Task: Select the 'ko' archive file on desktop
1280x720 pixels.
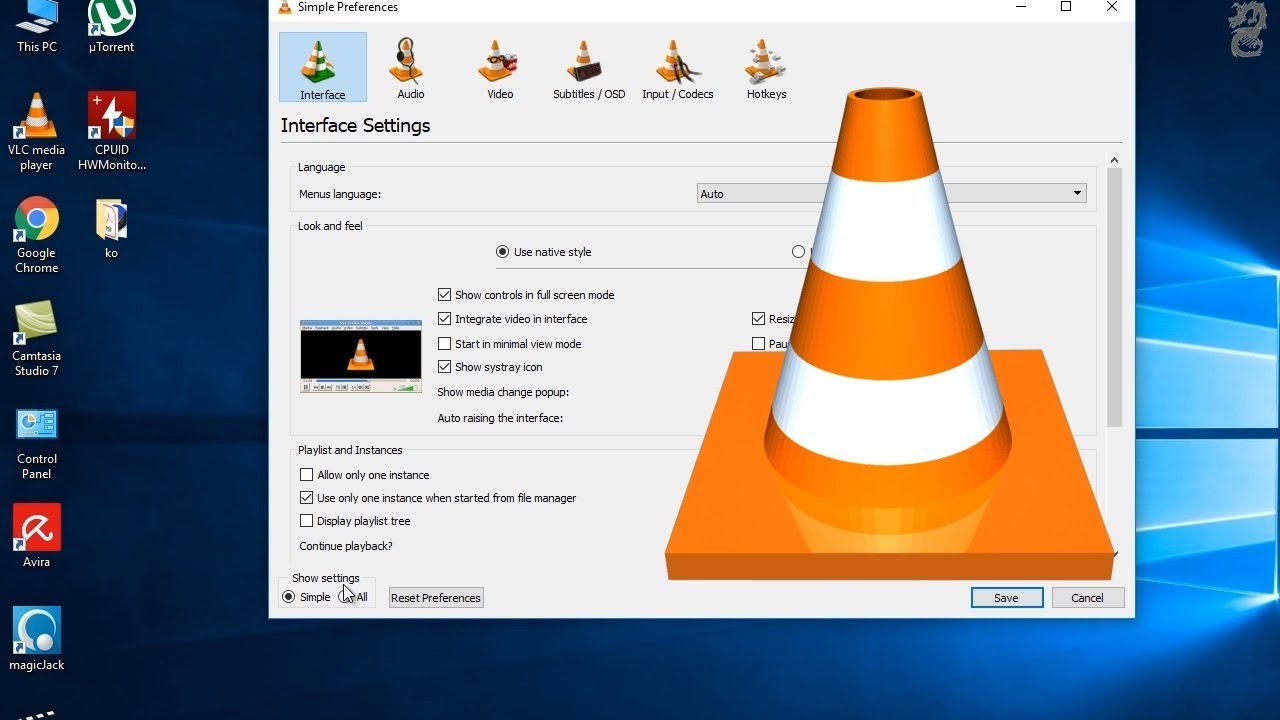Action: point(111,229)
